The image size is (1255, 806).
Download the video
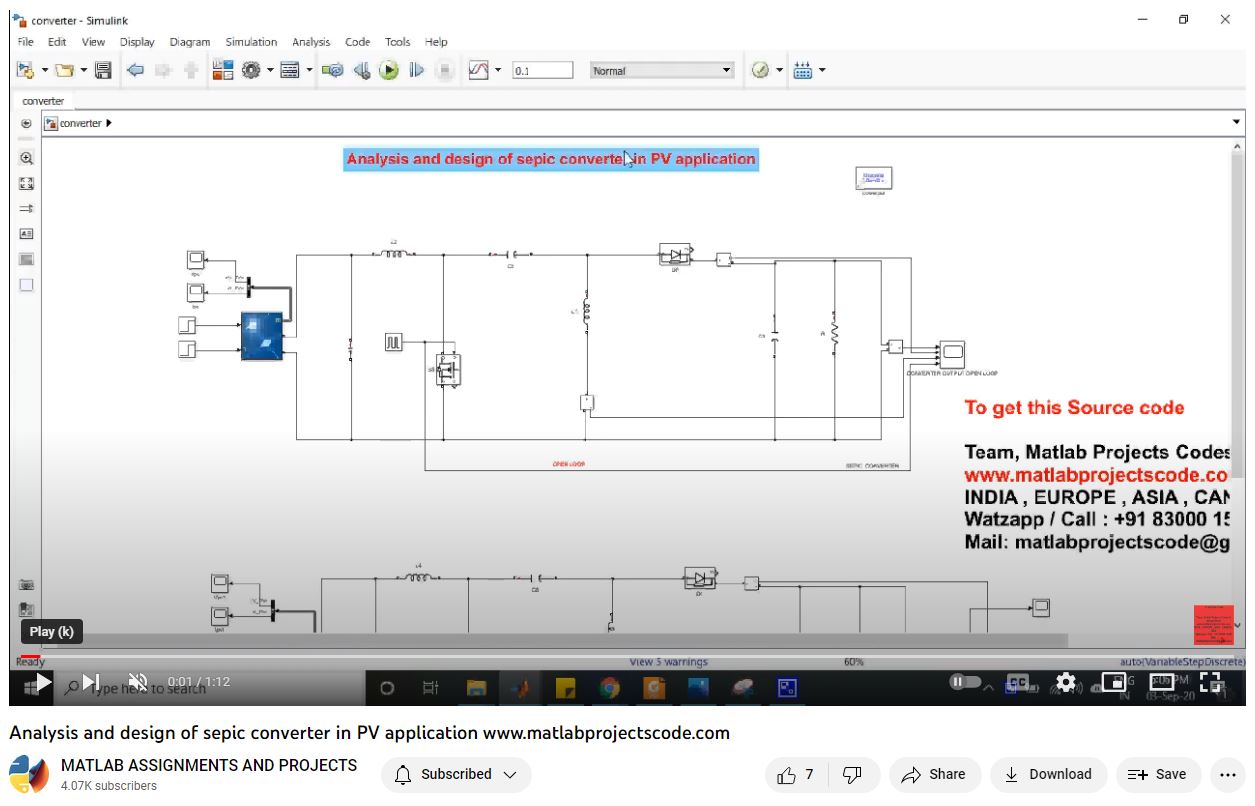tap(1048, 774)
